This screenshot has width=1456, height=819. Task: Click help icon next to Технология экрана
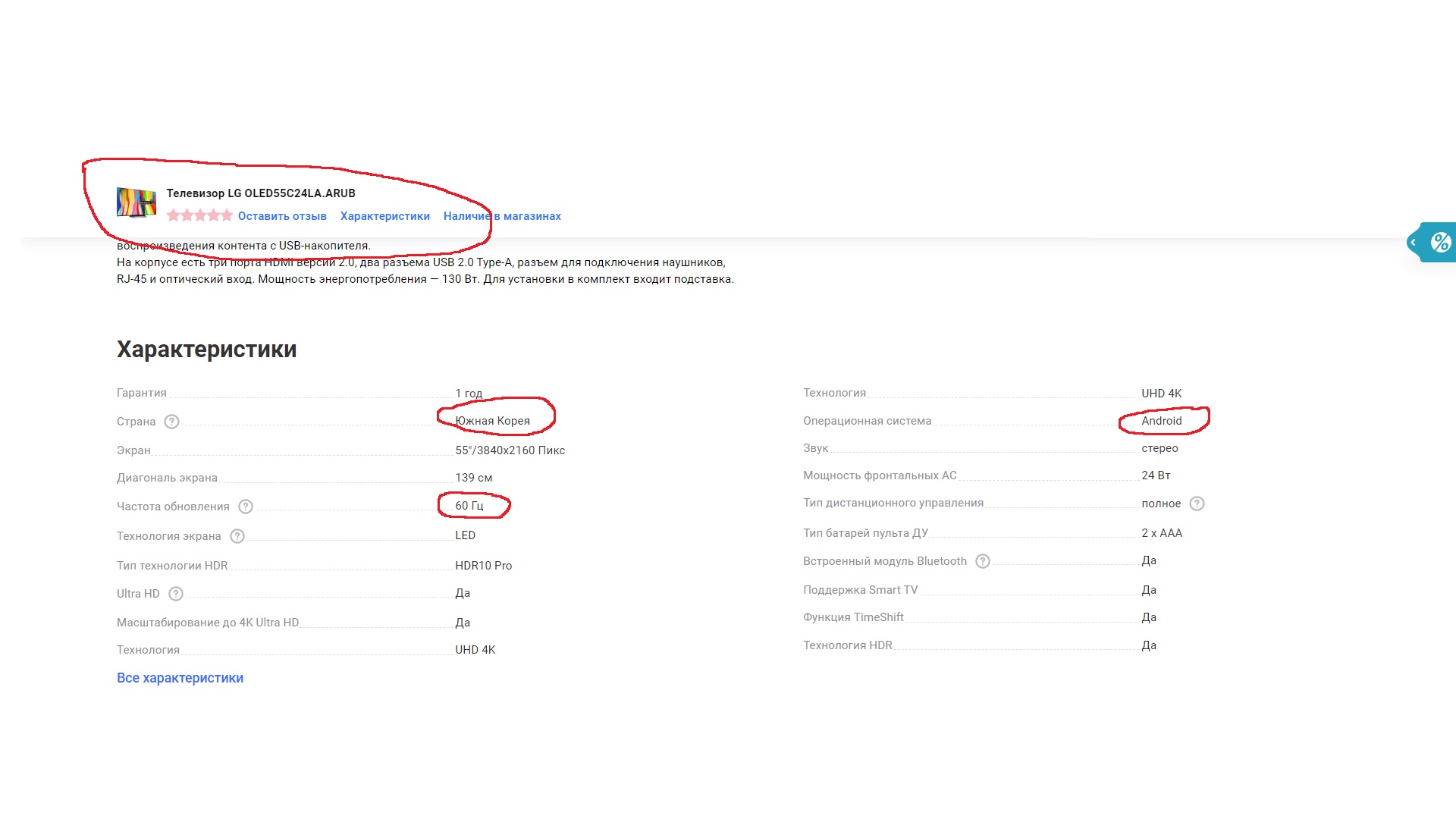pos(237,536)
